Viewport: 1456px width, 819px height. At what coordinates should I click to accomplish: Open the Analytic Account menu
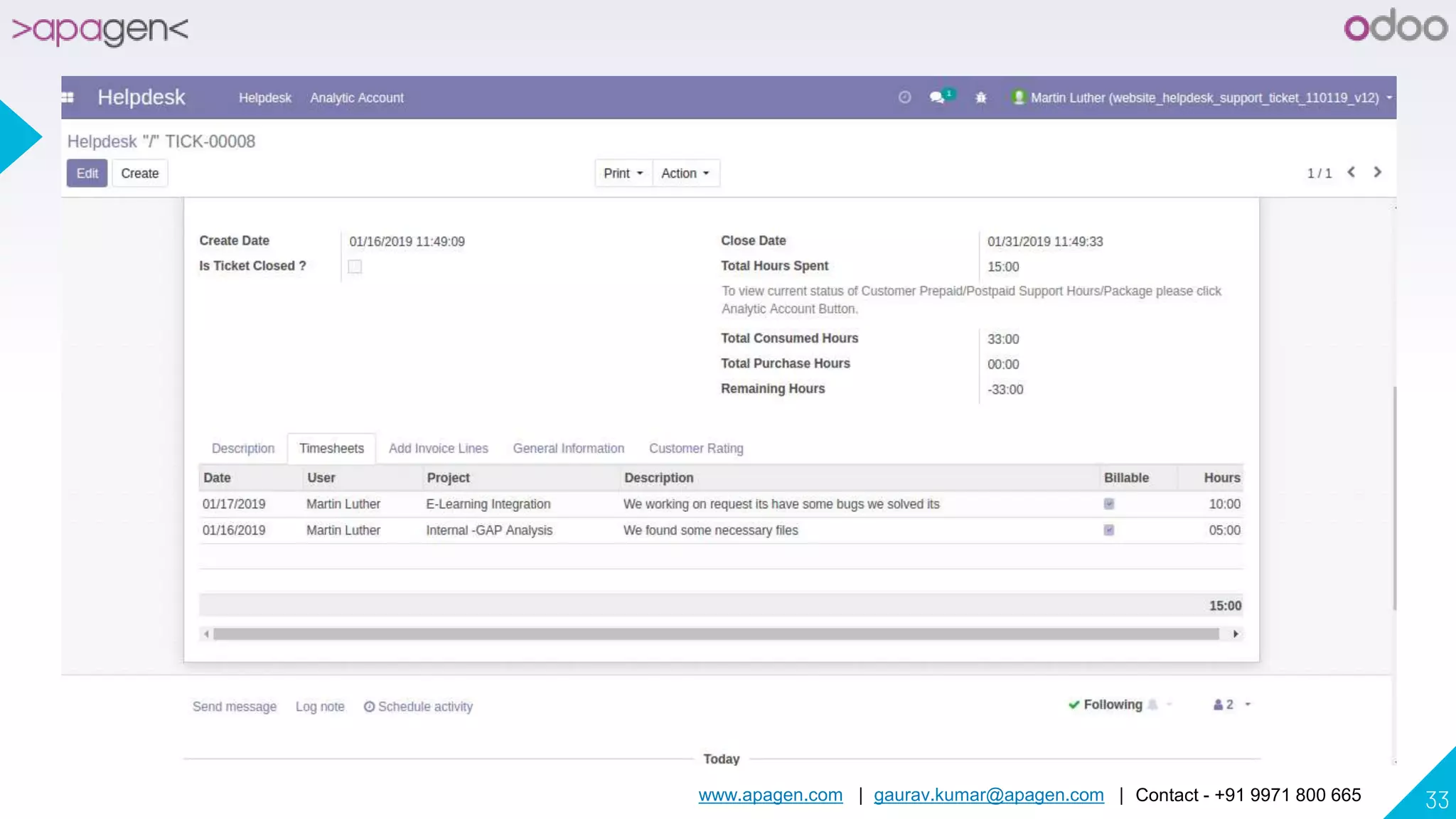356,97
